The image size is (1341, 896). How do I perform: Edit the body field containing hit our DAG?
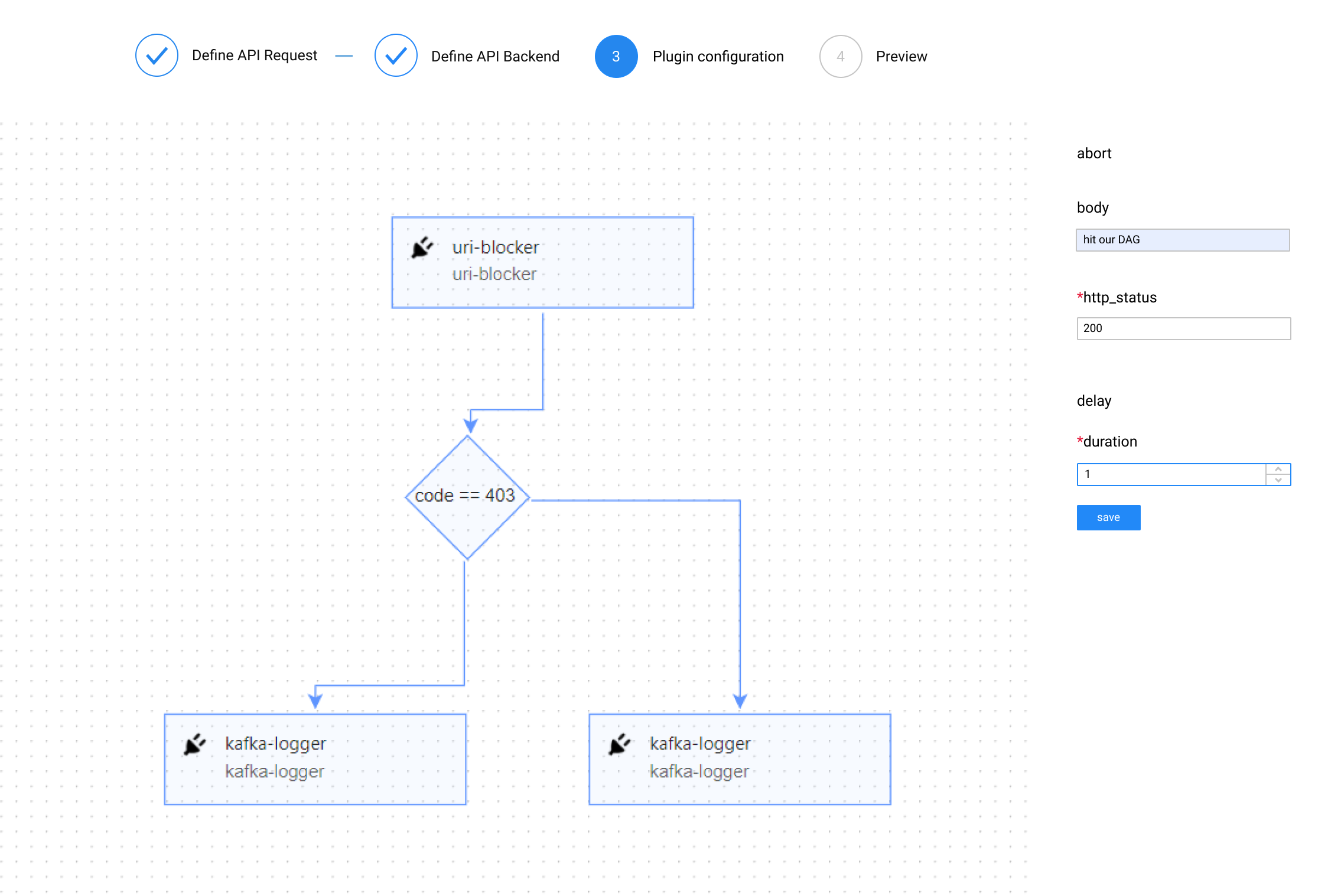1182,240
